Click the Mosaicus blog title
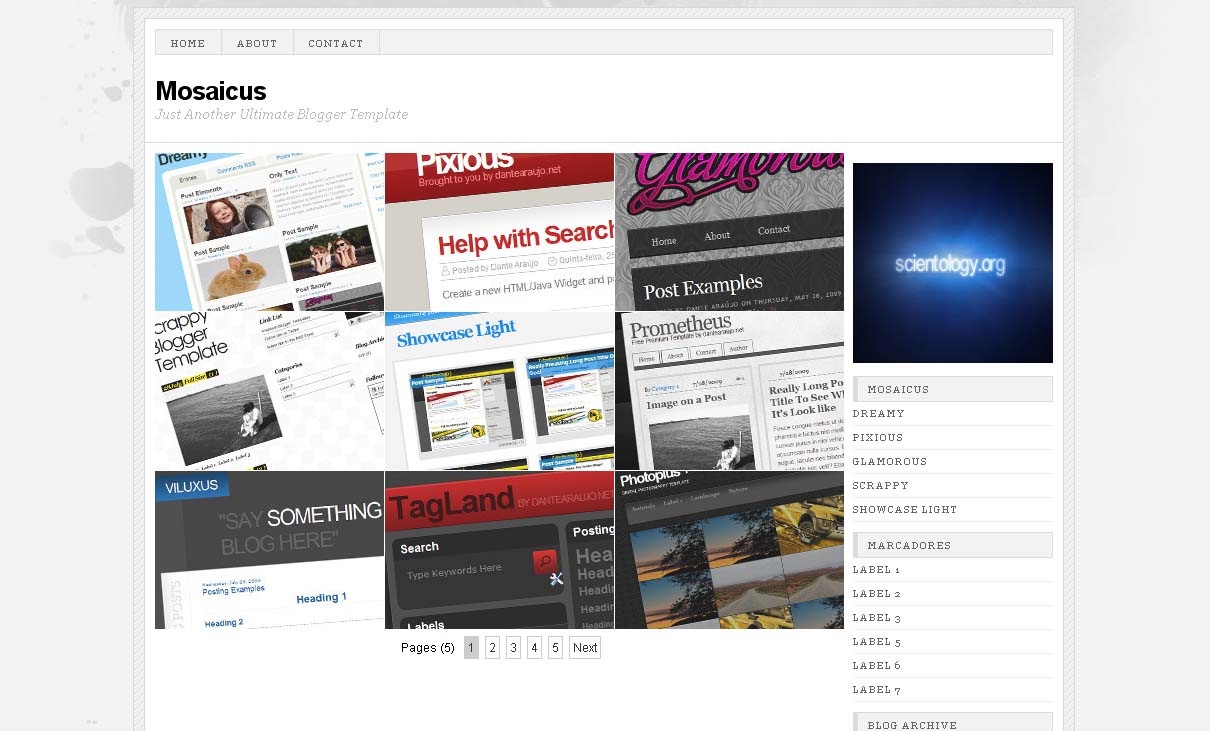Screen dimensions: 1210x731 [x=210, y=91]
